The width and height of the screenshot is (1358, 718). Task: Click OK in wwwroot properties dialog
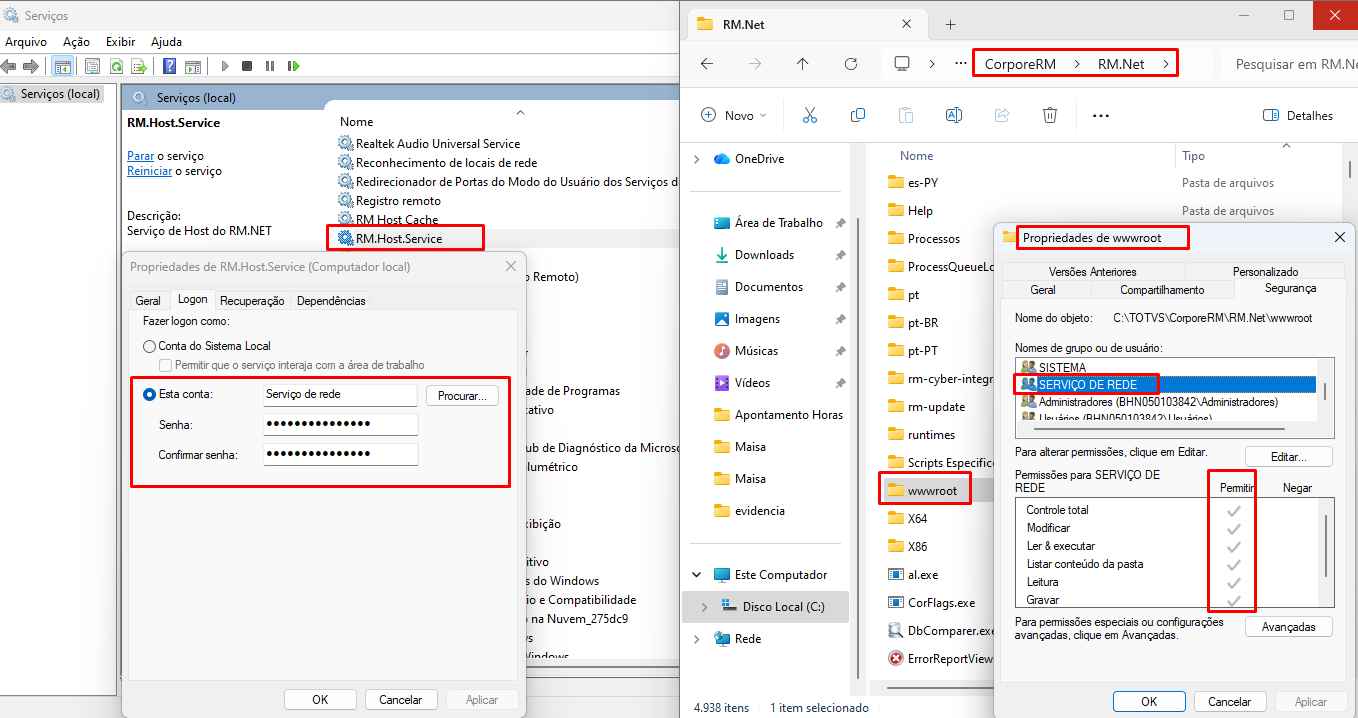[x=1149, y=702]
